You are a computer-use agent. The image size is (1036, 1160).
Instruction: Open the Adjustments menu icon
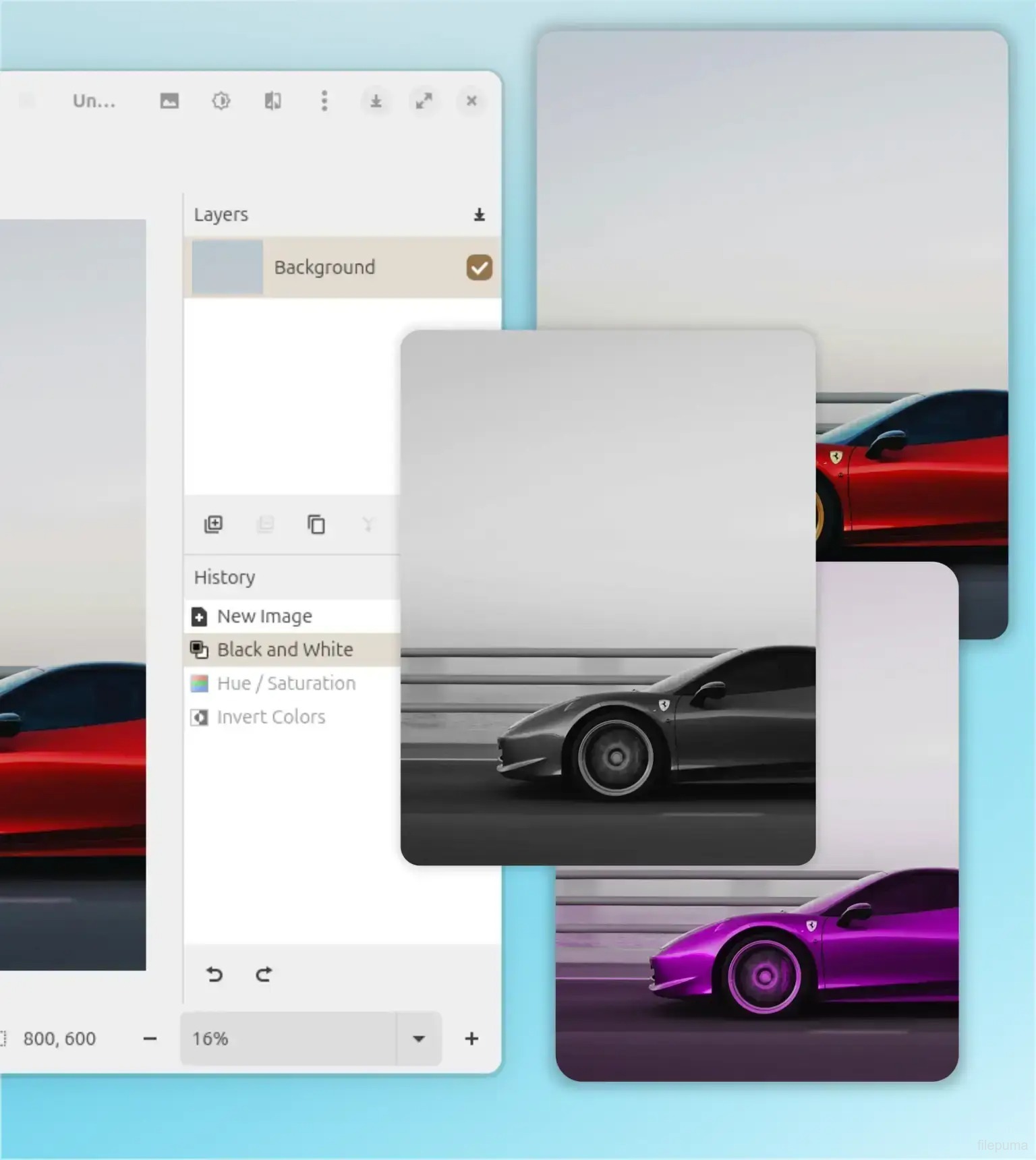coord(221,101)
